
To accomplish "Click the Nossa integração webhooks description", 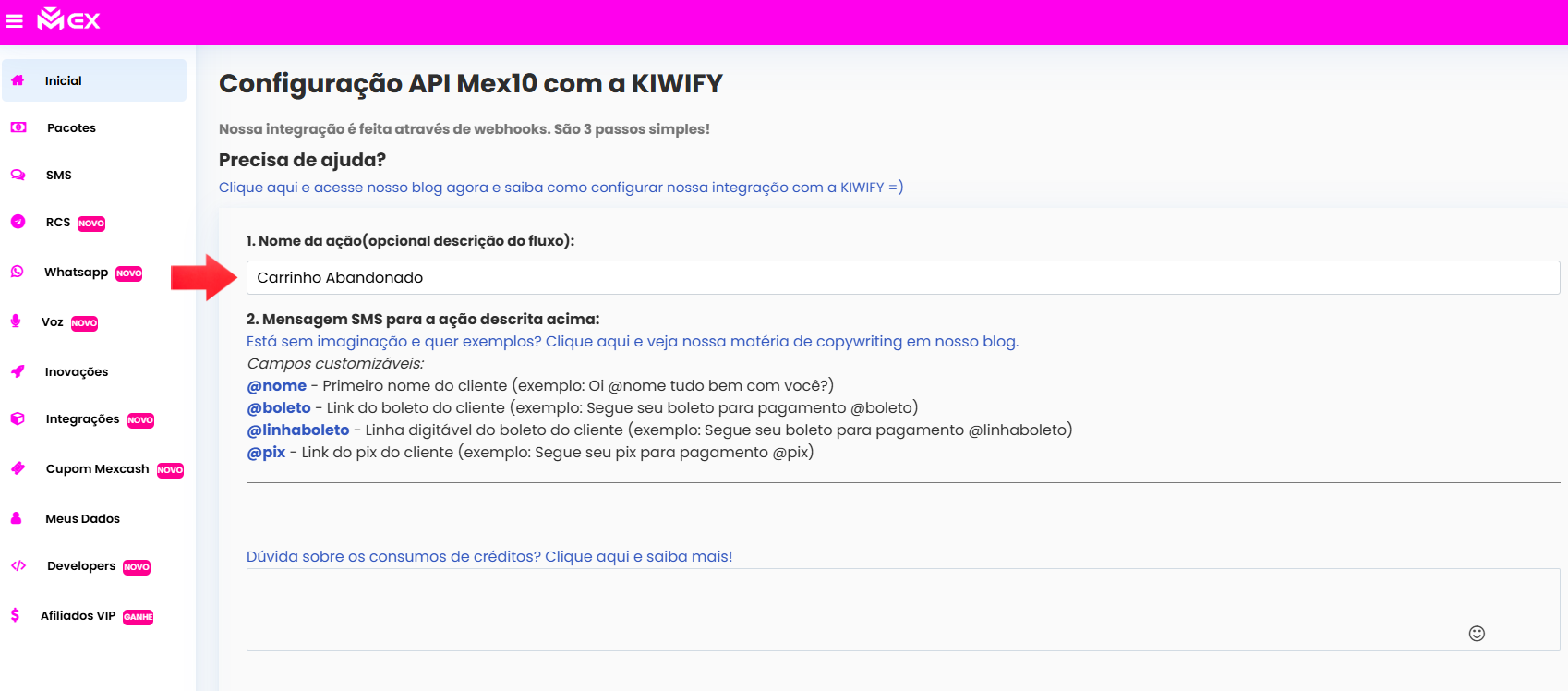I will tap(464, 129).
